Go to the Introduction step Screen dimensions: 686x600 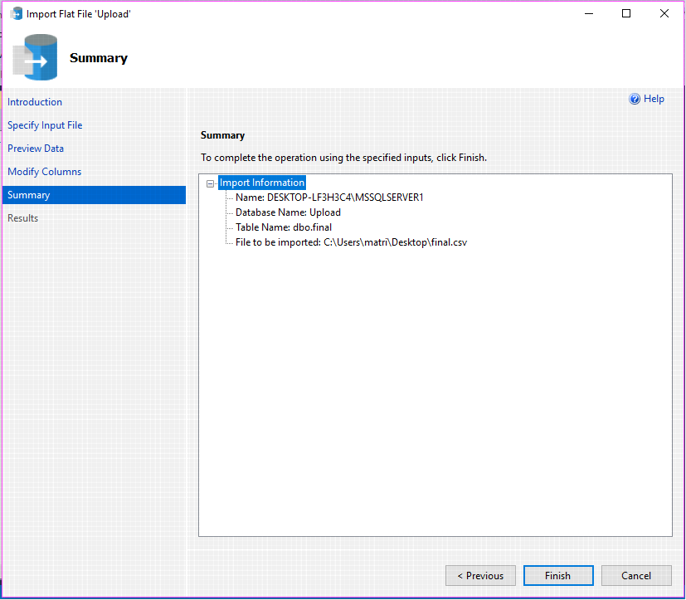pyautogui.click(x=35, y=102)
